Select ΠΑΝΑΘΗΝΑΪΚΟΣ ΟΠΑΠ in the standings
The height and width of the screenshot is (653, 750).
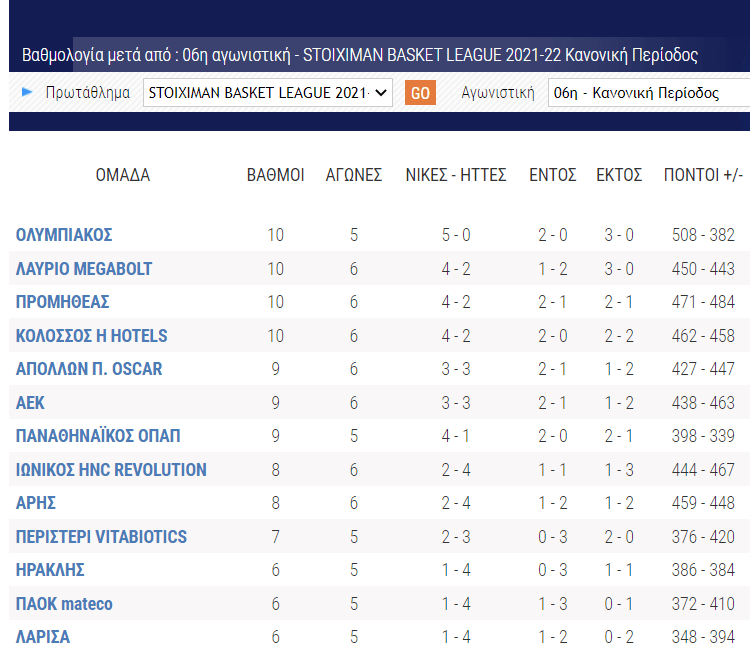(98, 436)
